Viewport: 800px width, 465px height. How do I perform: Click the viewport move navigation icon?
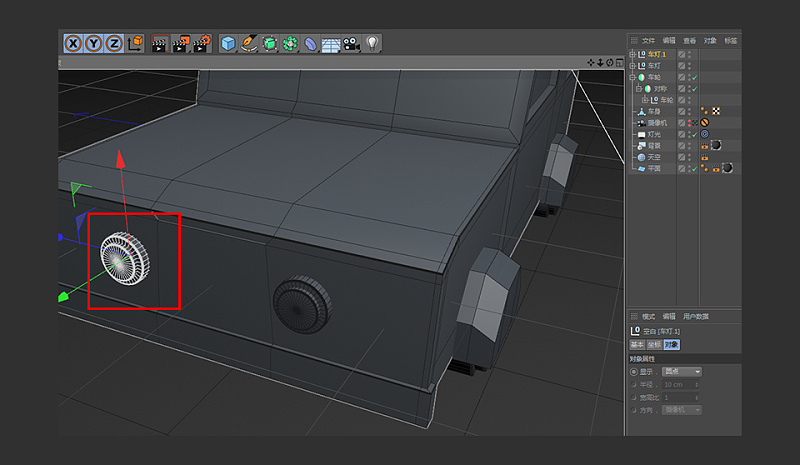tap(591, 62)
